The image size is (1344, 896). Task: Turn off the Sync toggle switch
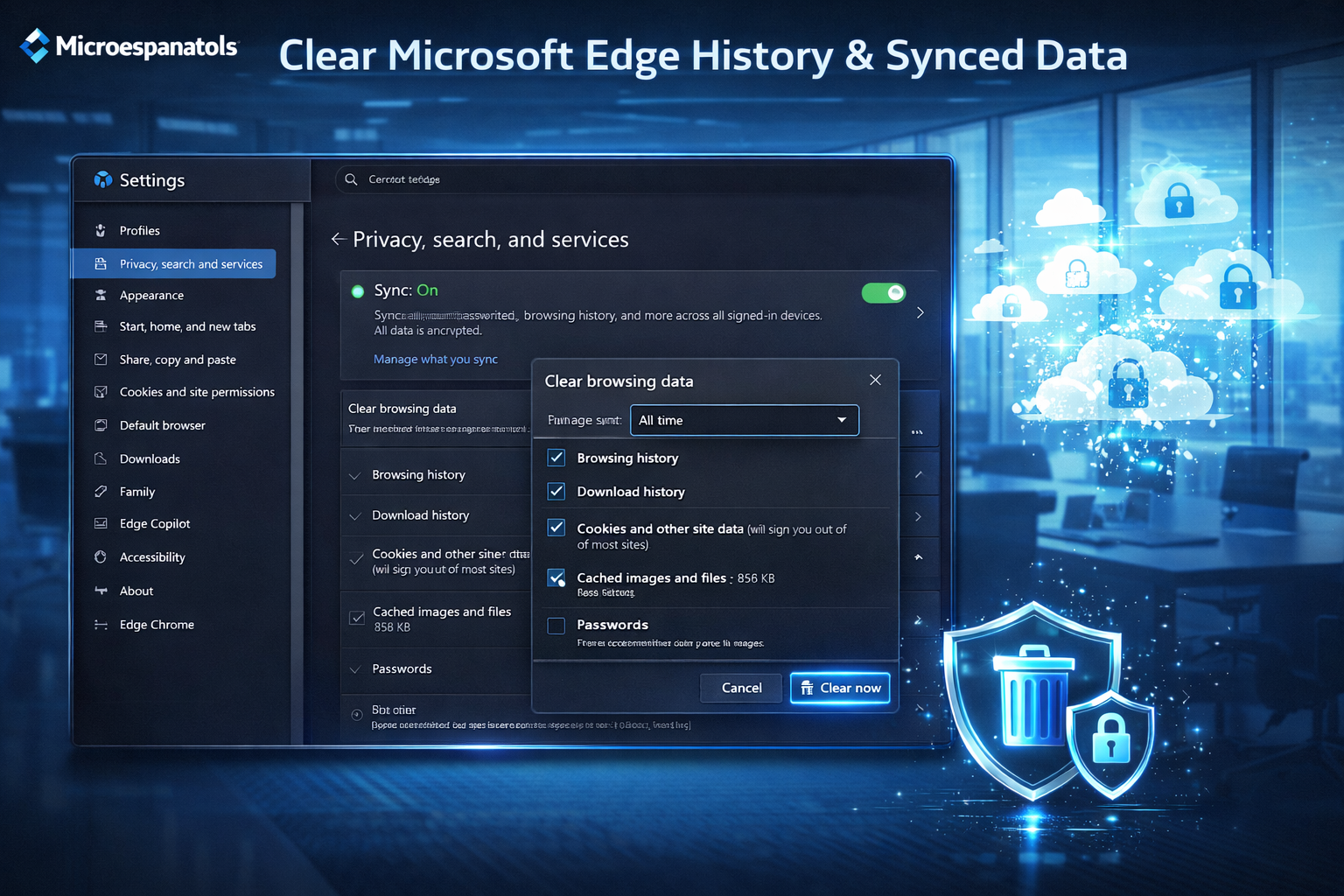pyautogui.click(x=883, y=293)
